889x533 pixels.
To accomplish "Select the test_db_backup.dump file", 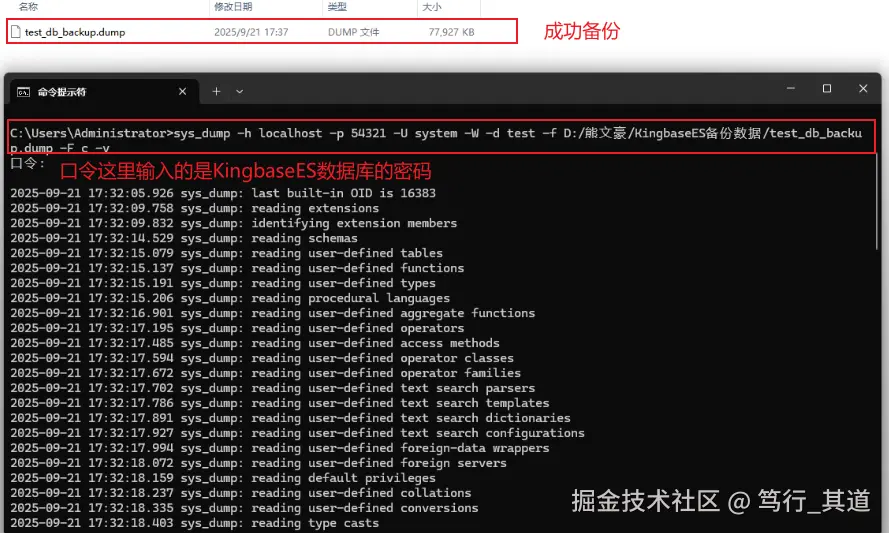I will point(262,32).
